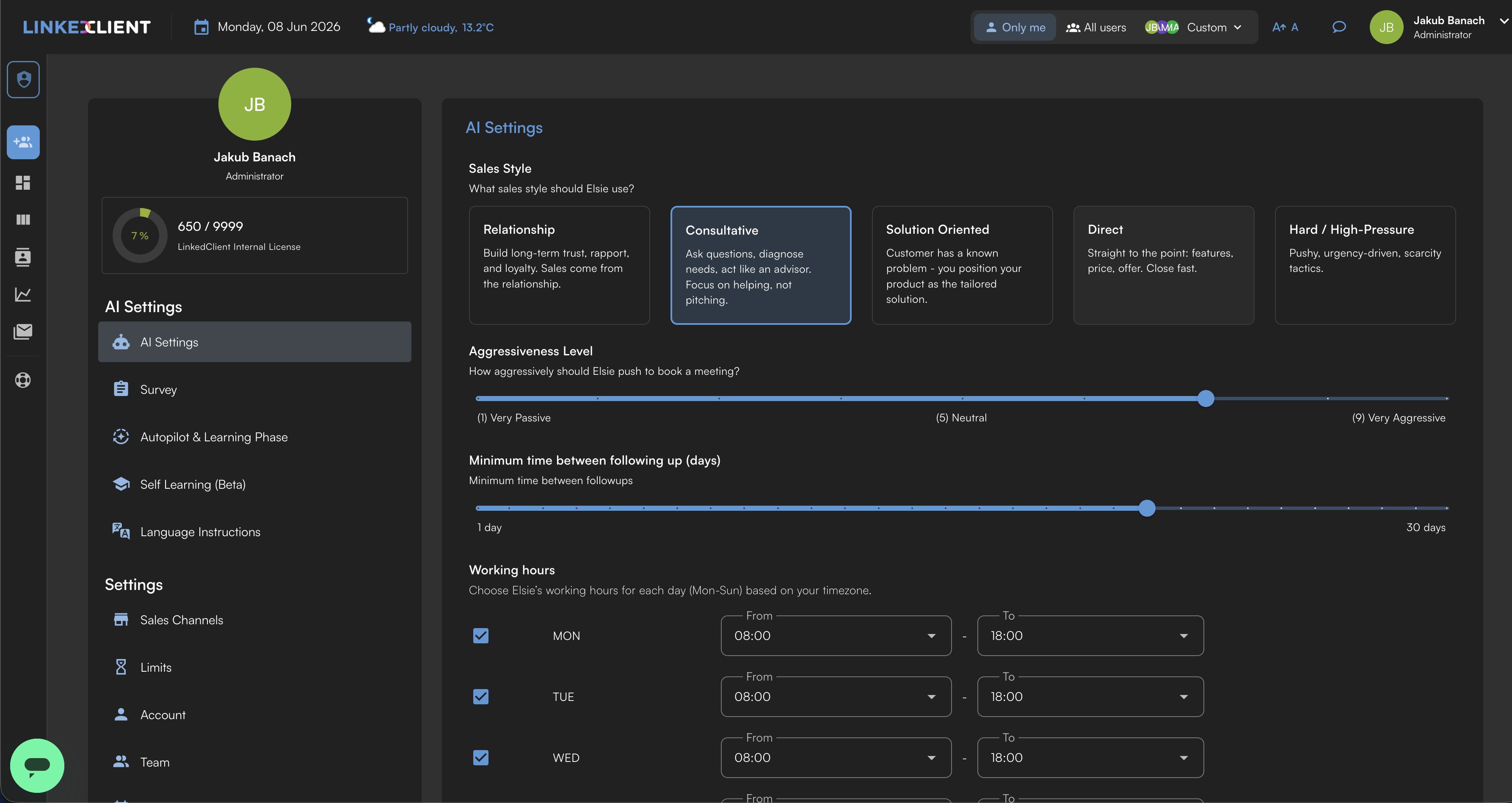1512x803 pixels.
Task: Click the Hard / High-Pressure style card
Action: click(x=1365, y=265)
